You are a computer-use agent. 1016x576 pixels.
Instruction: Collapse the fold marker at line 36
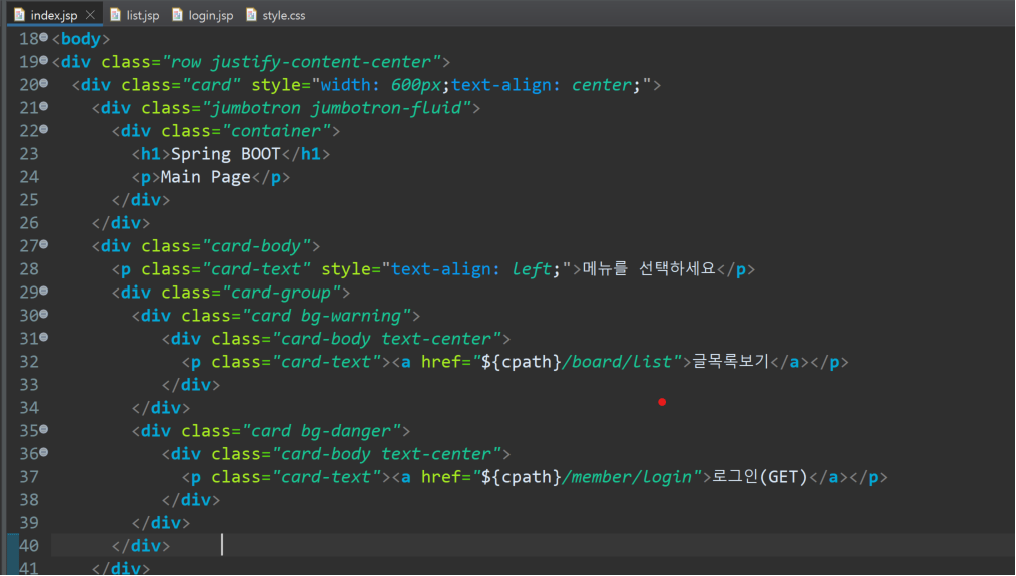pyautogui.click(x=43, y=452)
